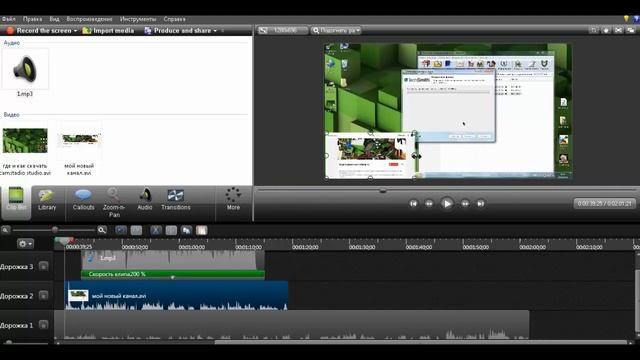Screen dimensions: 640x360
Task: Click the tips lightbulb icon
Action: point(626,19)
